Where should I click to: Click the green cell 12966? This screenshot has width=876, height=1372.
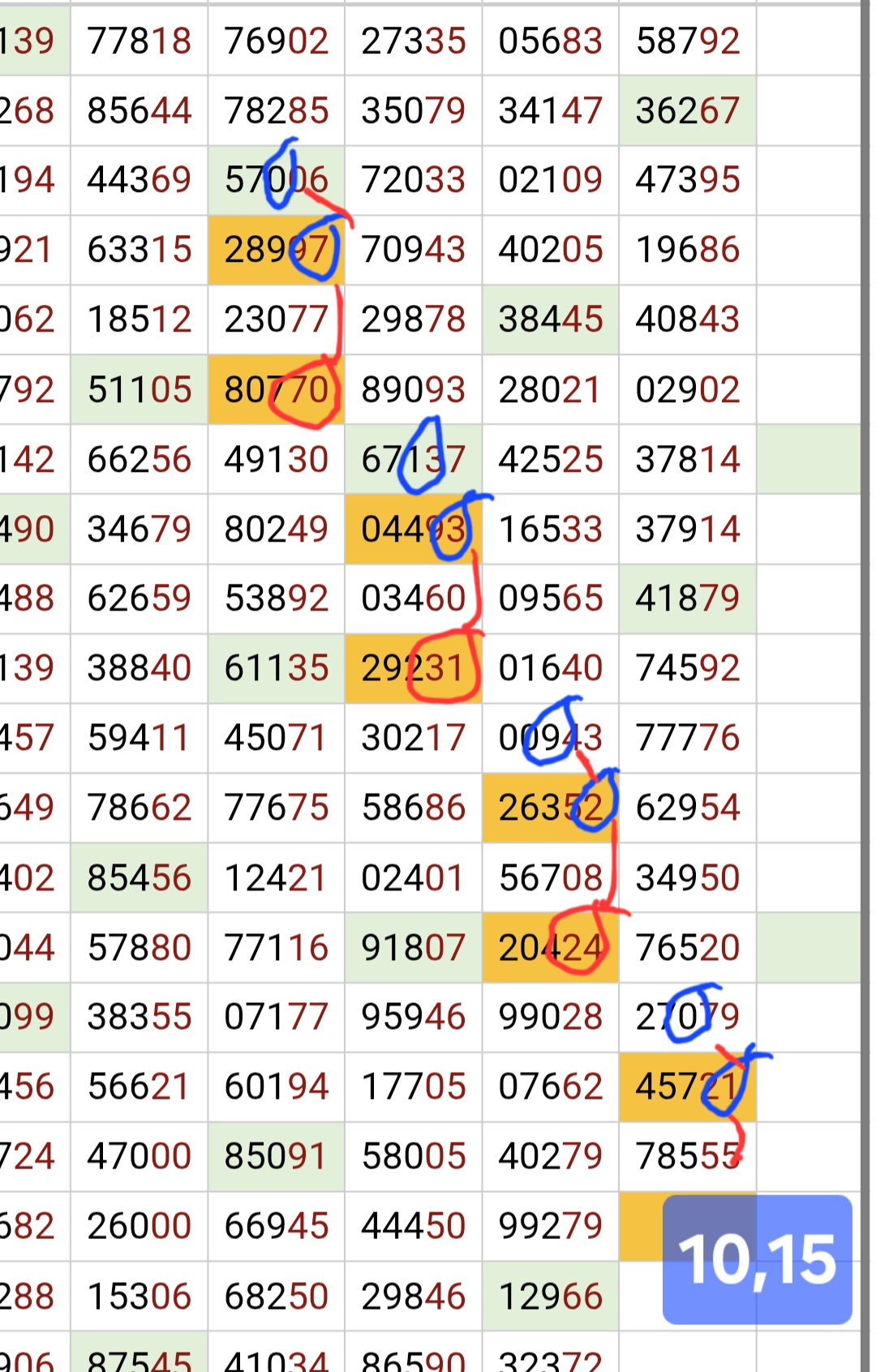(550, 1296)
